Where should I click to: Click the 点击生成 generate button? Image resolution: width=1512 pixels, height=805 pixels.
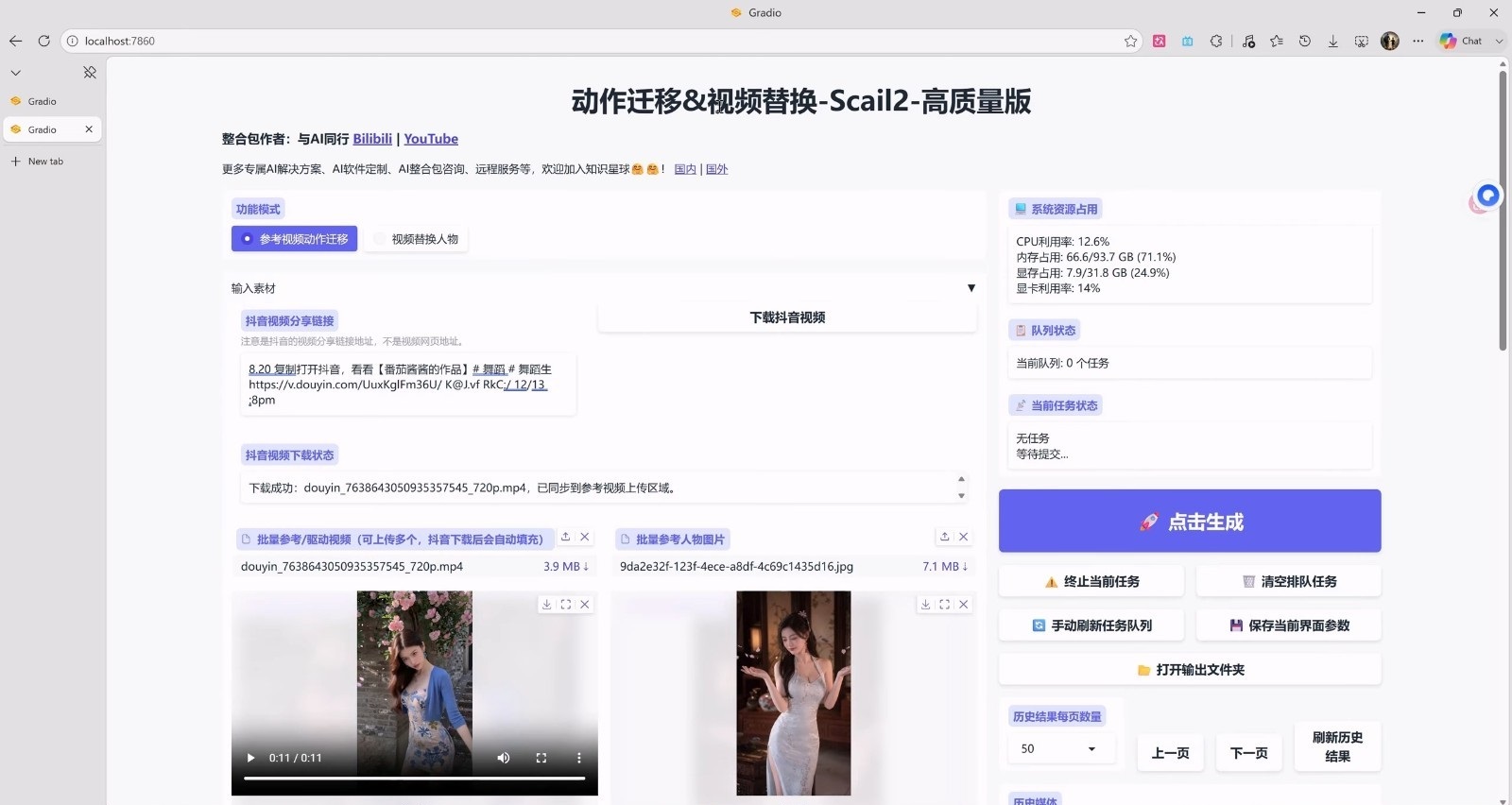point(1190,521)
